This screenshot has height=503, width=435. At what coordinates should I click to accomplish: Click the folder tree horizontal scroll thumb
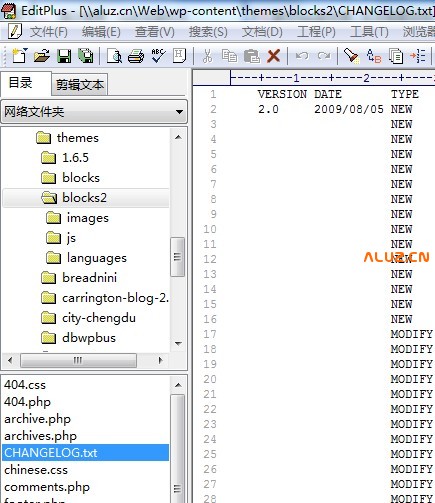78,360
